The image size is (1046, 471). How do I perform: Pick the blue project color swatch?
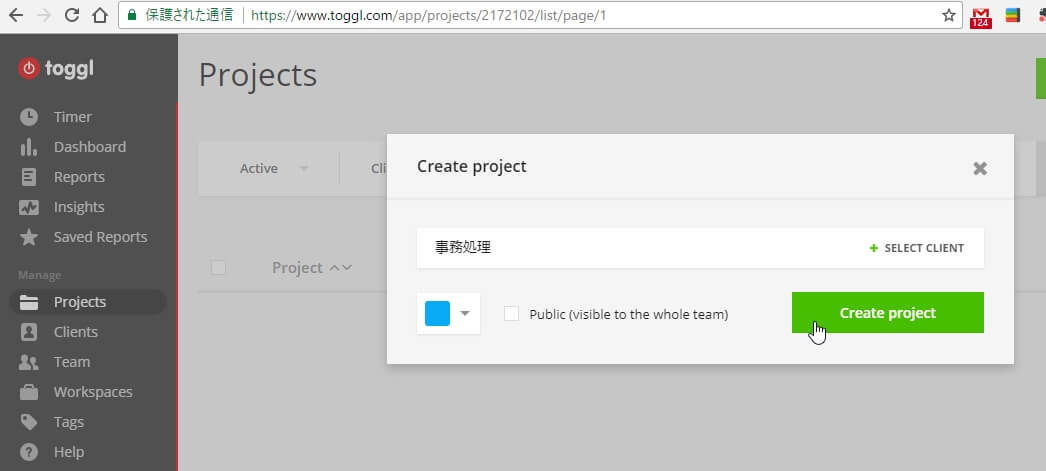438,313
